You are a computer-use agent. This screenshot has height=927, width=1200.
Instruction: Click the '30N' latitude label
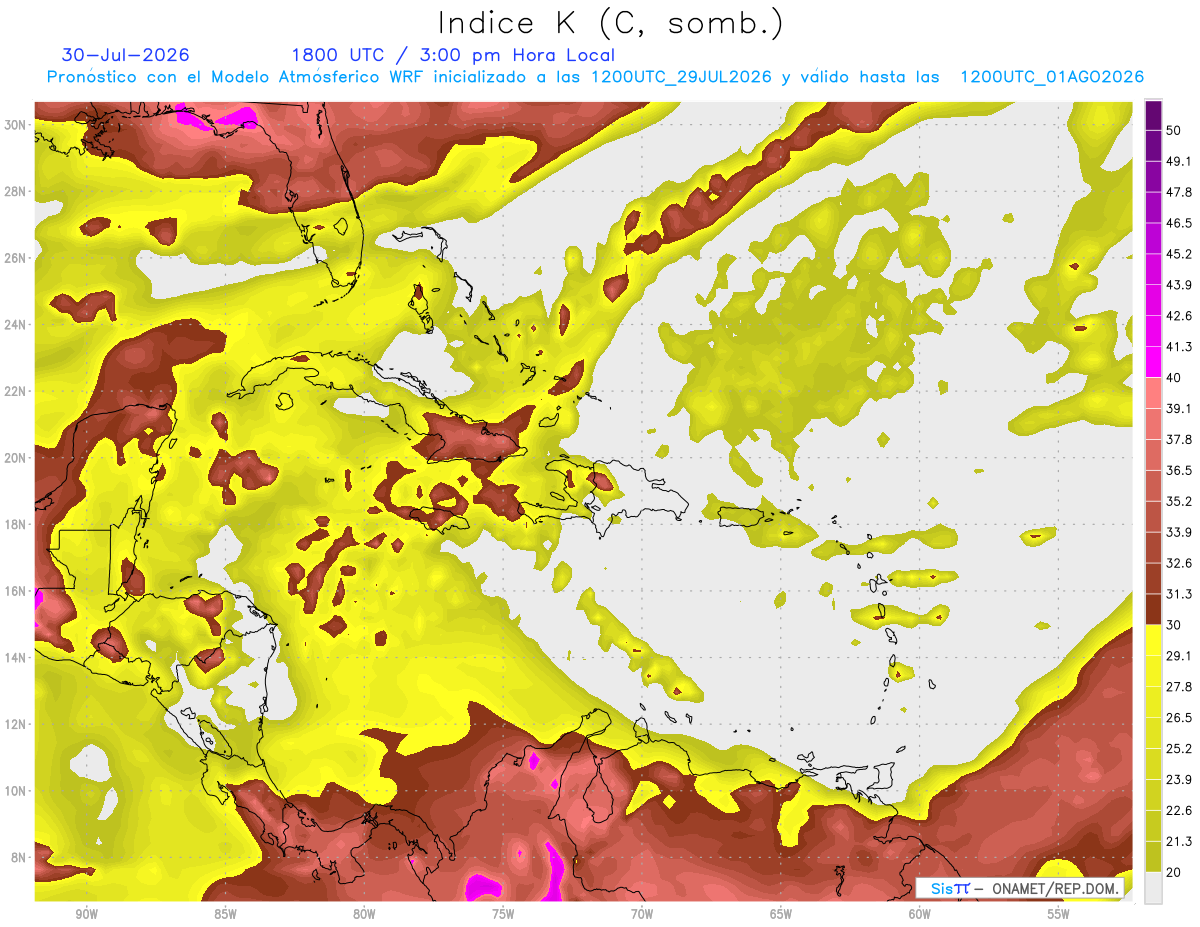15,125
